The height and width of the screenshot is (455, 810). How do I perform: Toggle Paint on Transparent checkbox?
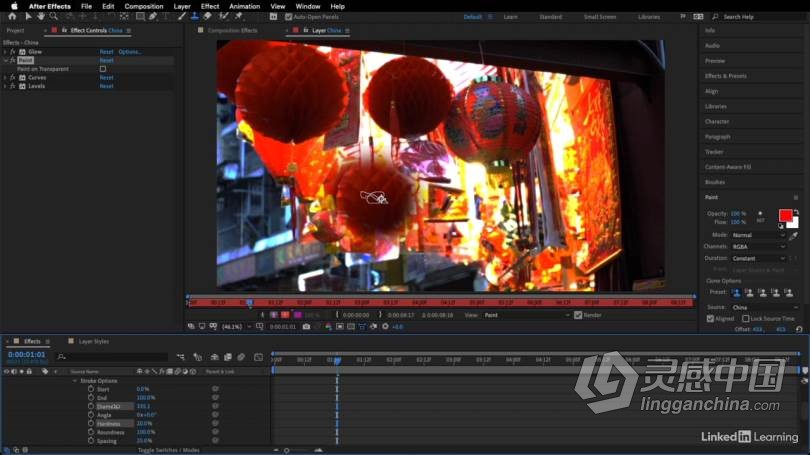(103, 69)
